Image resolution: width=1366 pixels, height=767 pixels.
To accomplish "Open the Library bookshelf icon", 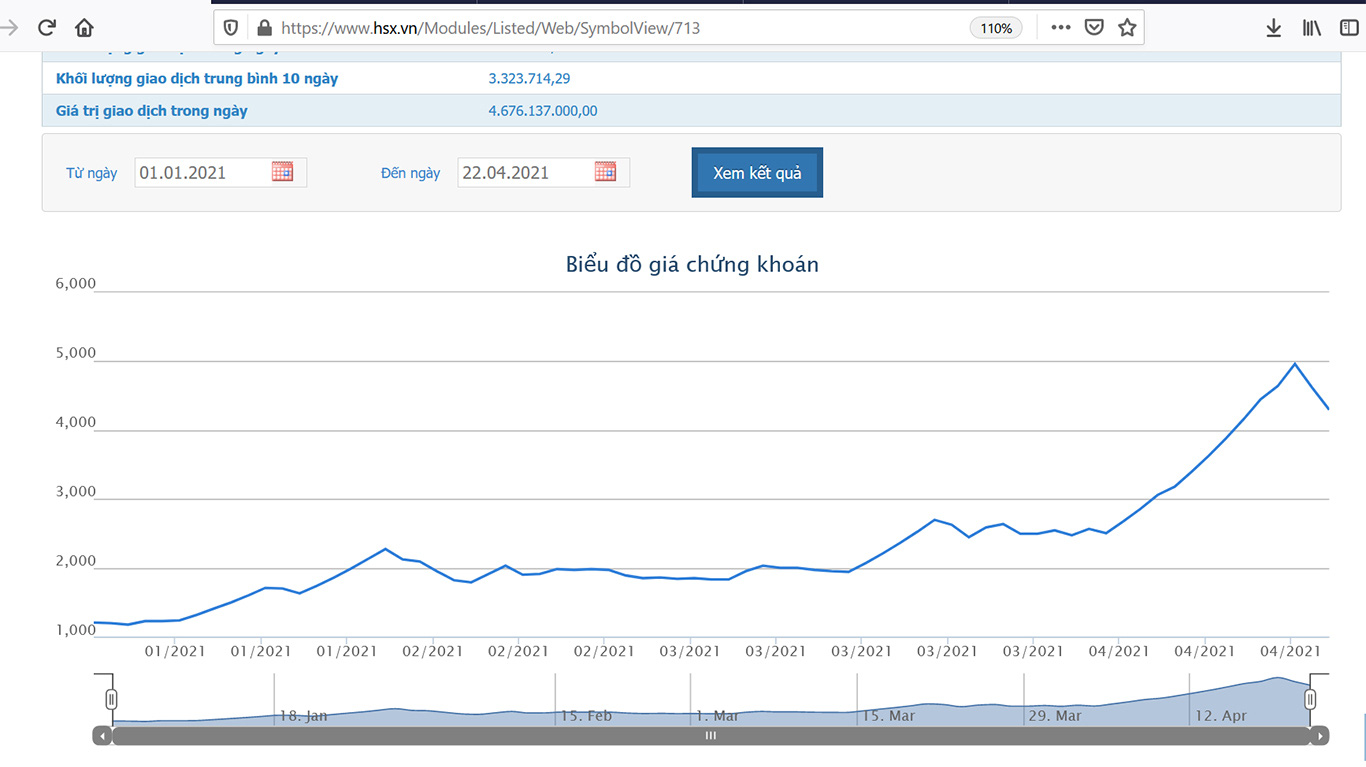I will click(x=1311, y=28).
